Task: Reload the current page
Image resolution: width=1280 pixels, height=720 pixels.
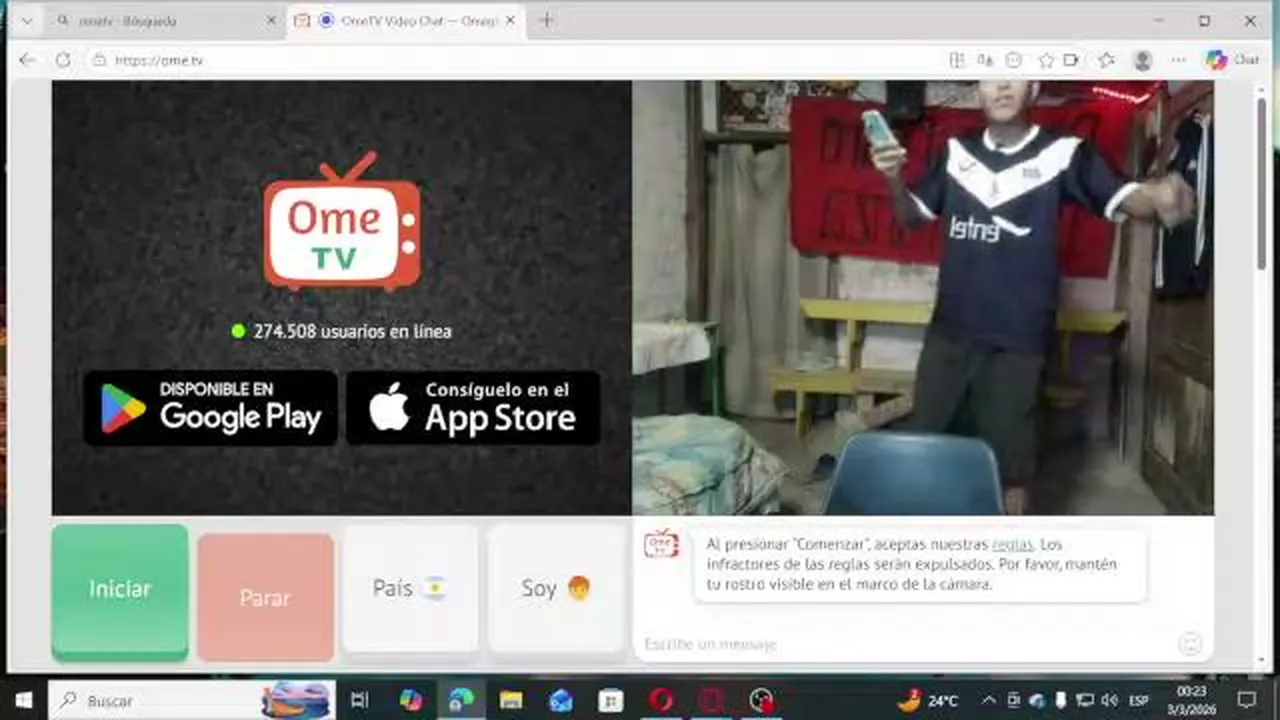Action: tap(63, 60)
